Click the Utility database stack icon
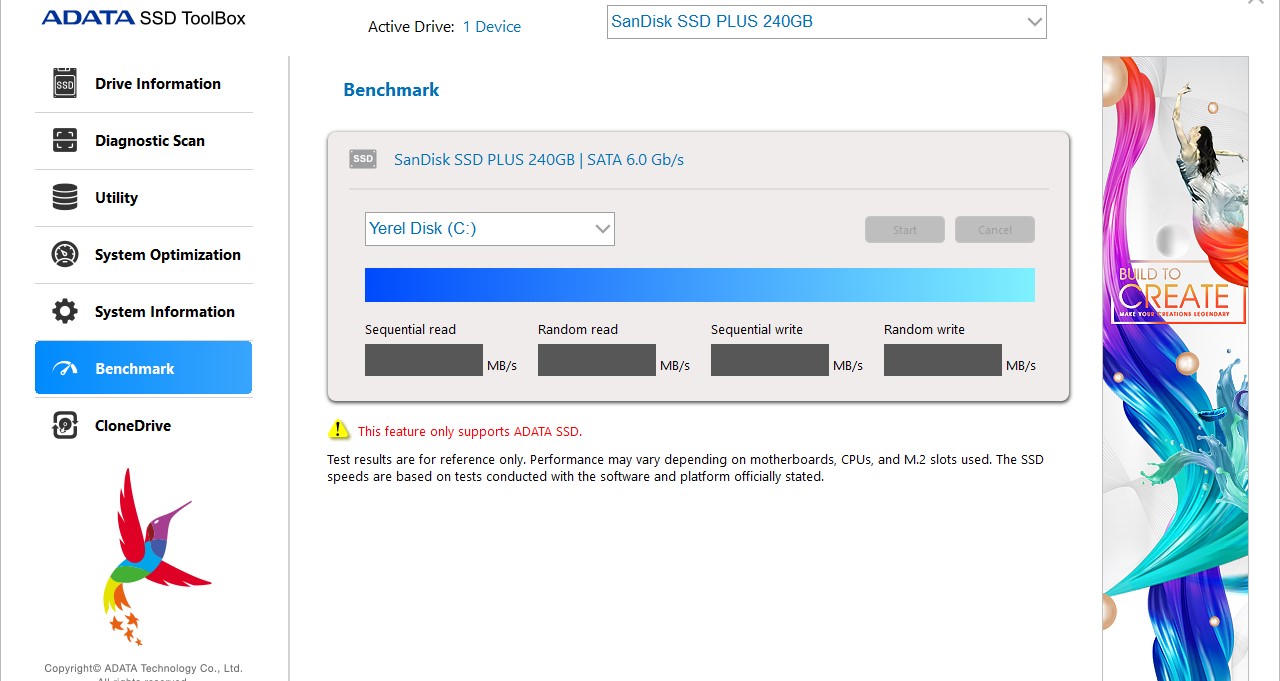1280x681 pixels. point(65,197)
